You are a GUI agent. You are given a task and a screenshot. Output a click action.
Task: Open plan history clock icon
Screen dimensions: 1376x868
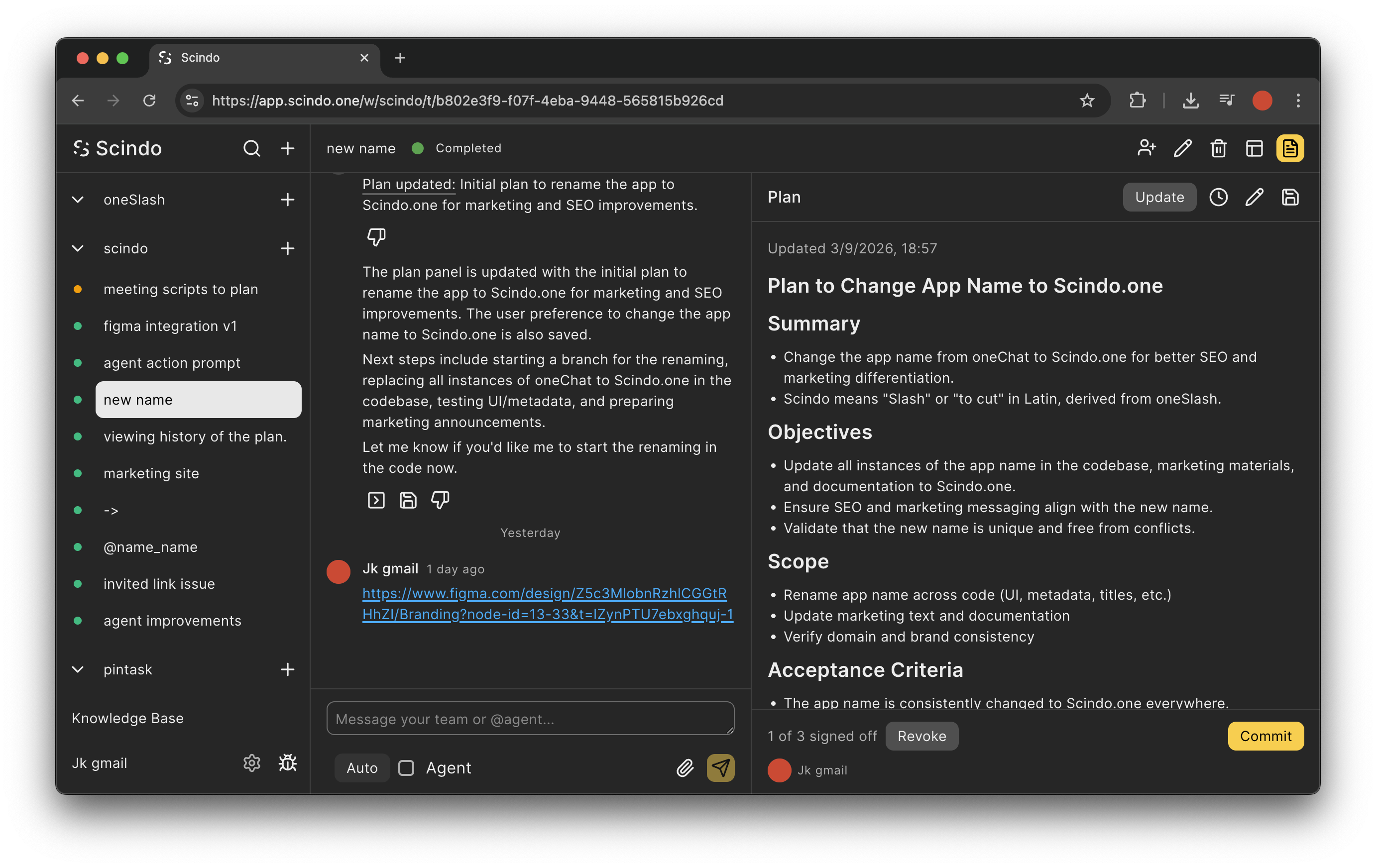pyautogui.click(x=1218, y=197)
